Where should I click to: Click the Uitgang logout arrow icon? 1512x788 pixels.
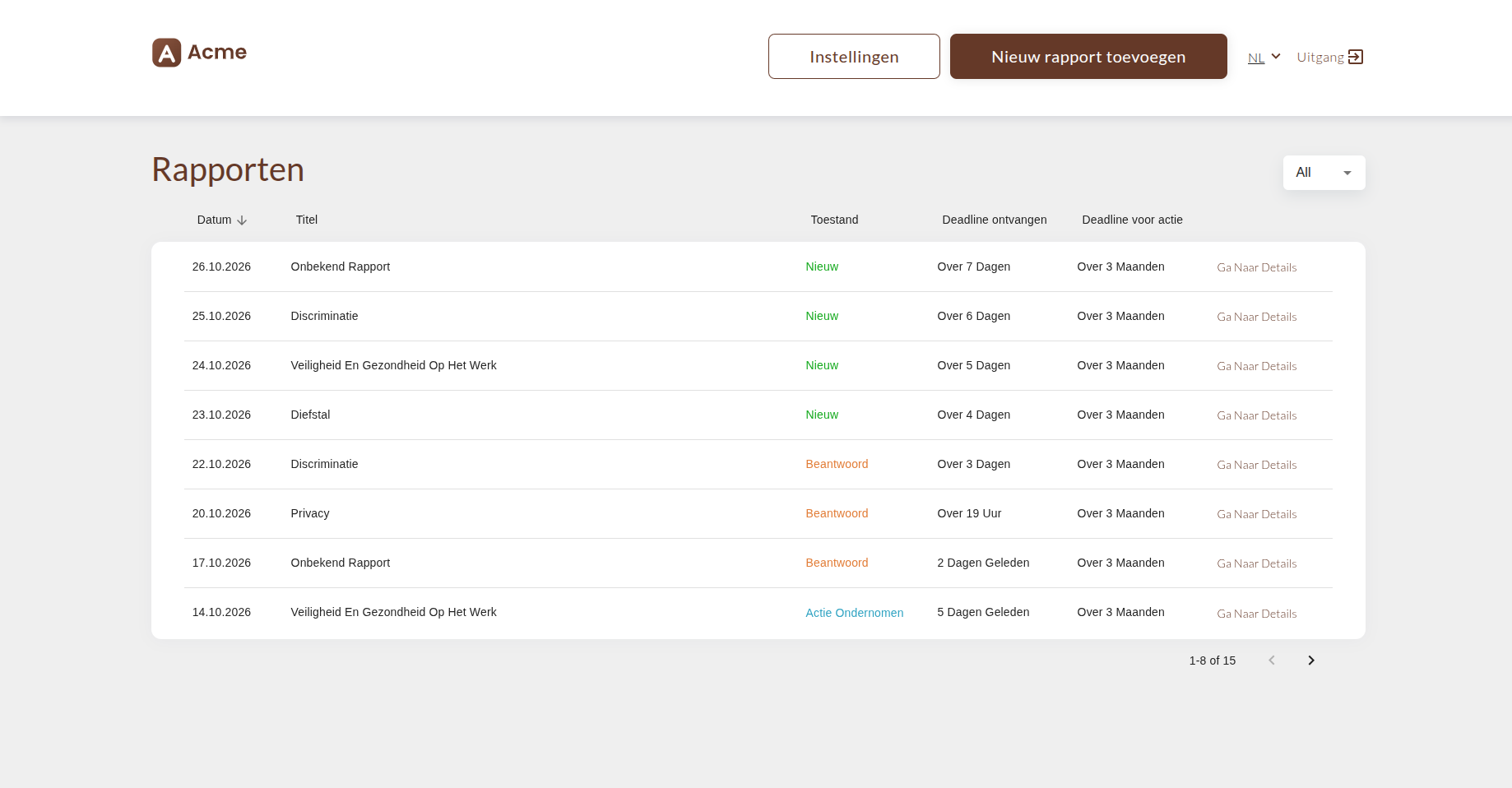click(x=1356, y=57)
